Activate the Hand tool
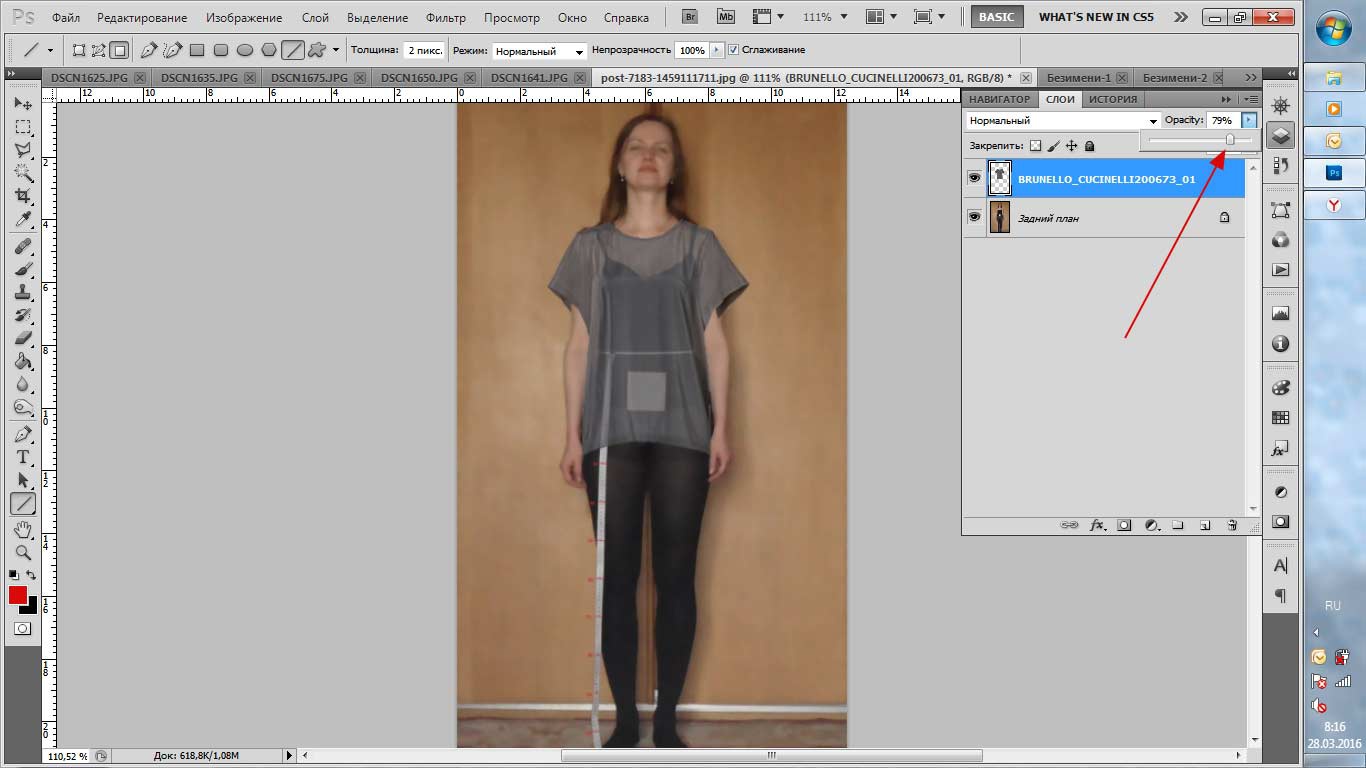1366x768 pixels. tap(23, 529)
